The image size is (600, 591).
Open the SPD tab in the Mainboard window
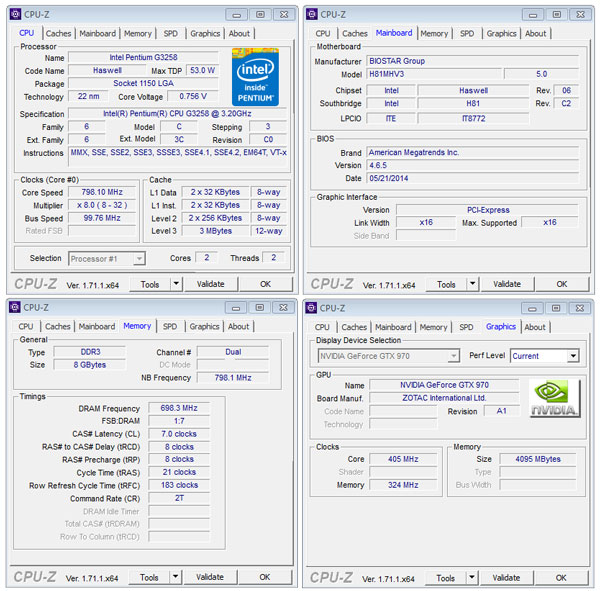tap(467, 34)
